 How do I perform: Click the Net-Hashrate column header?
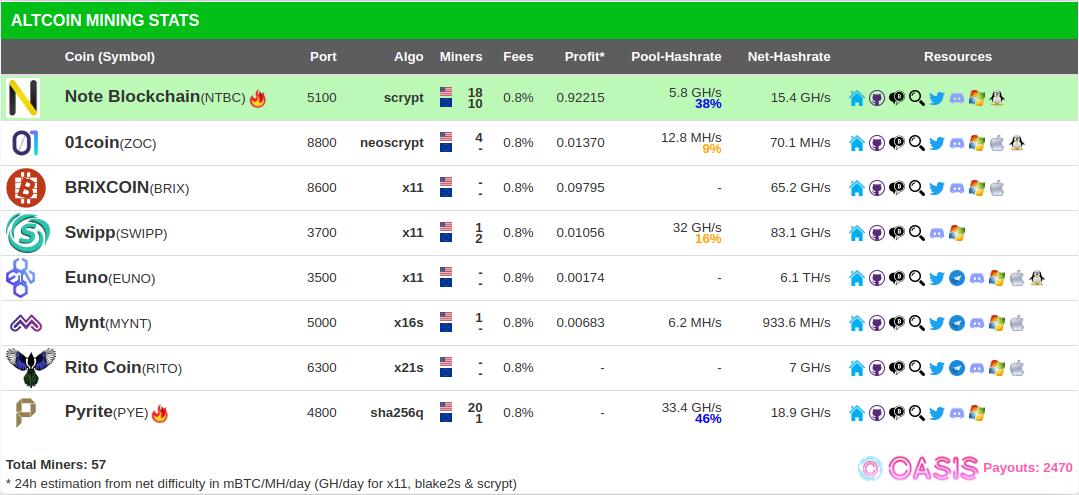pyautogui.click(x=789, y=56)
